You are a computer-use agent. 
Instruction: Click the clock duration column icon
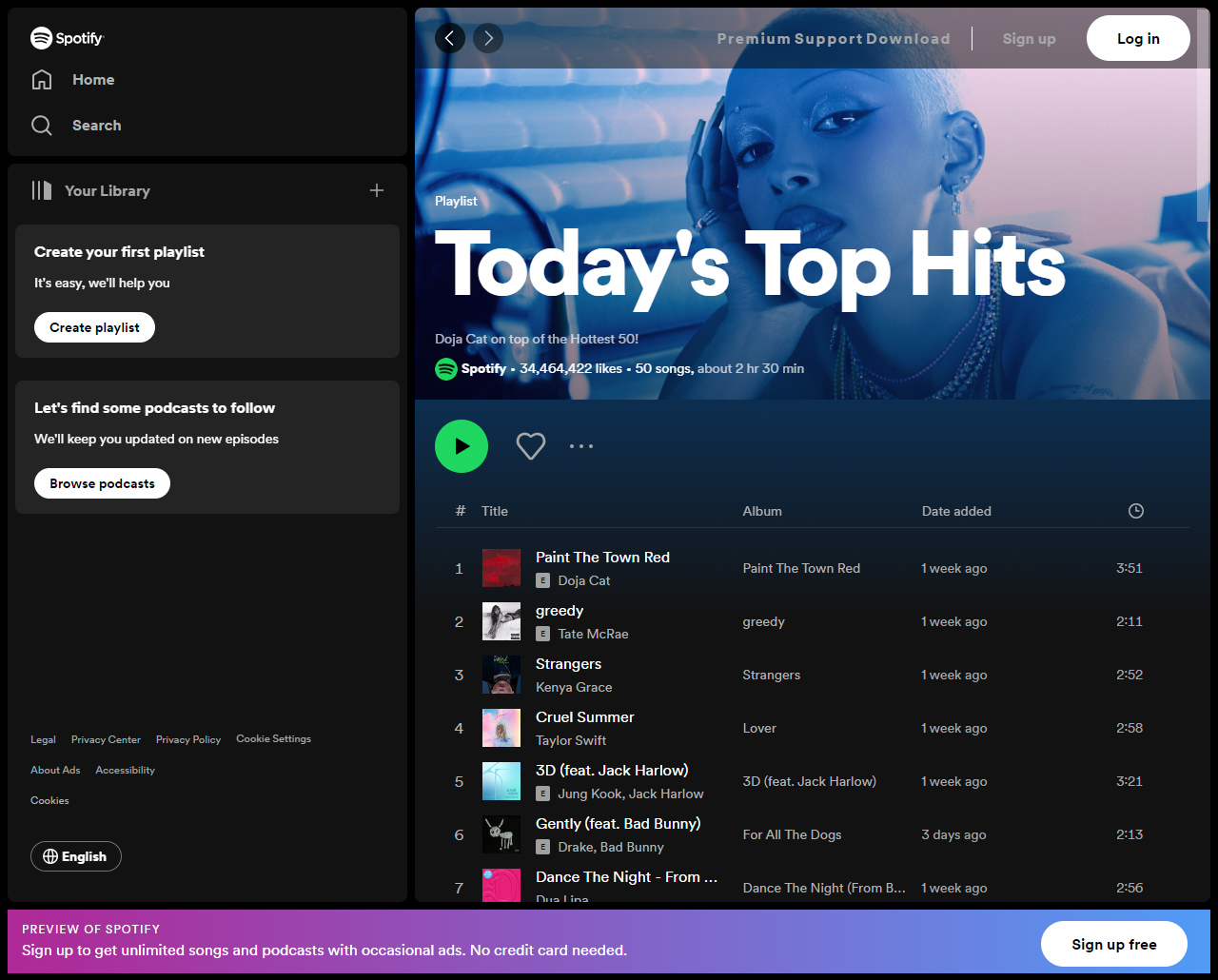coord(1136,511)
